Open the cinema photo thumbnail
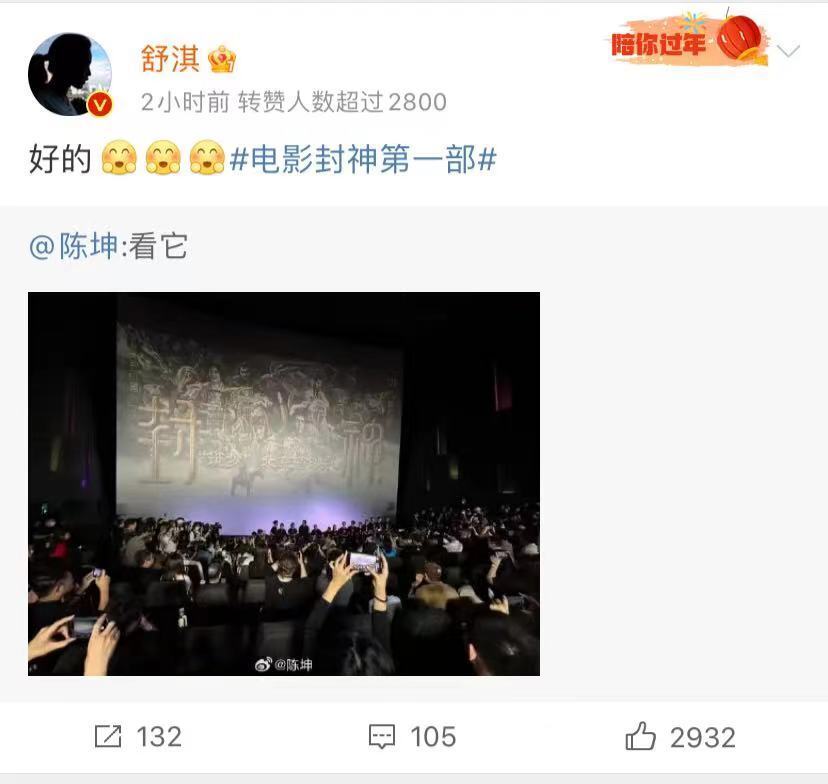This screenshot has height=784, width=828. pos(284,484)
